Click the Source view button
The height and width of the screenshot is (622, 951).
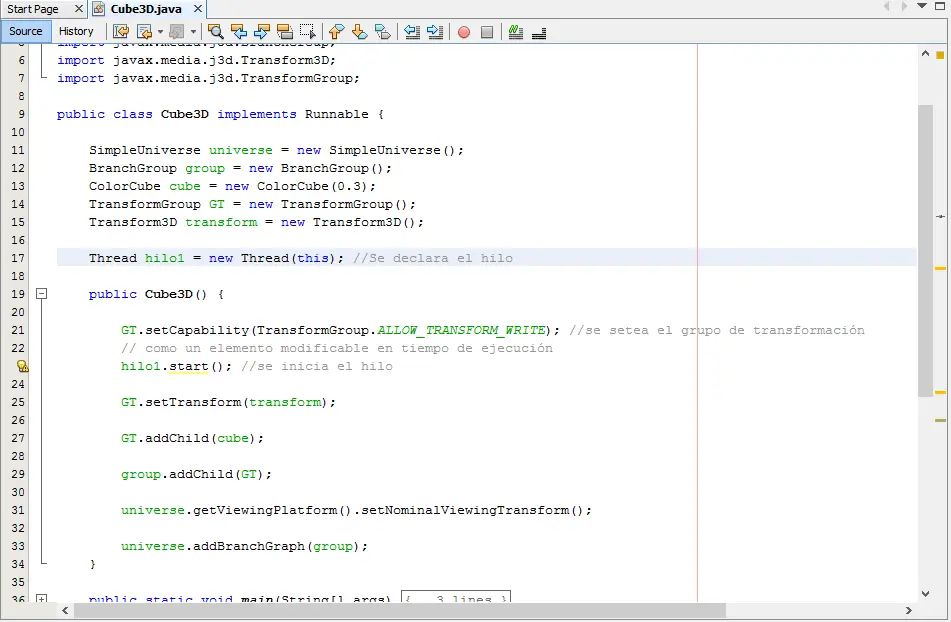(26, 31)
